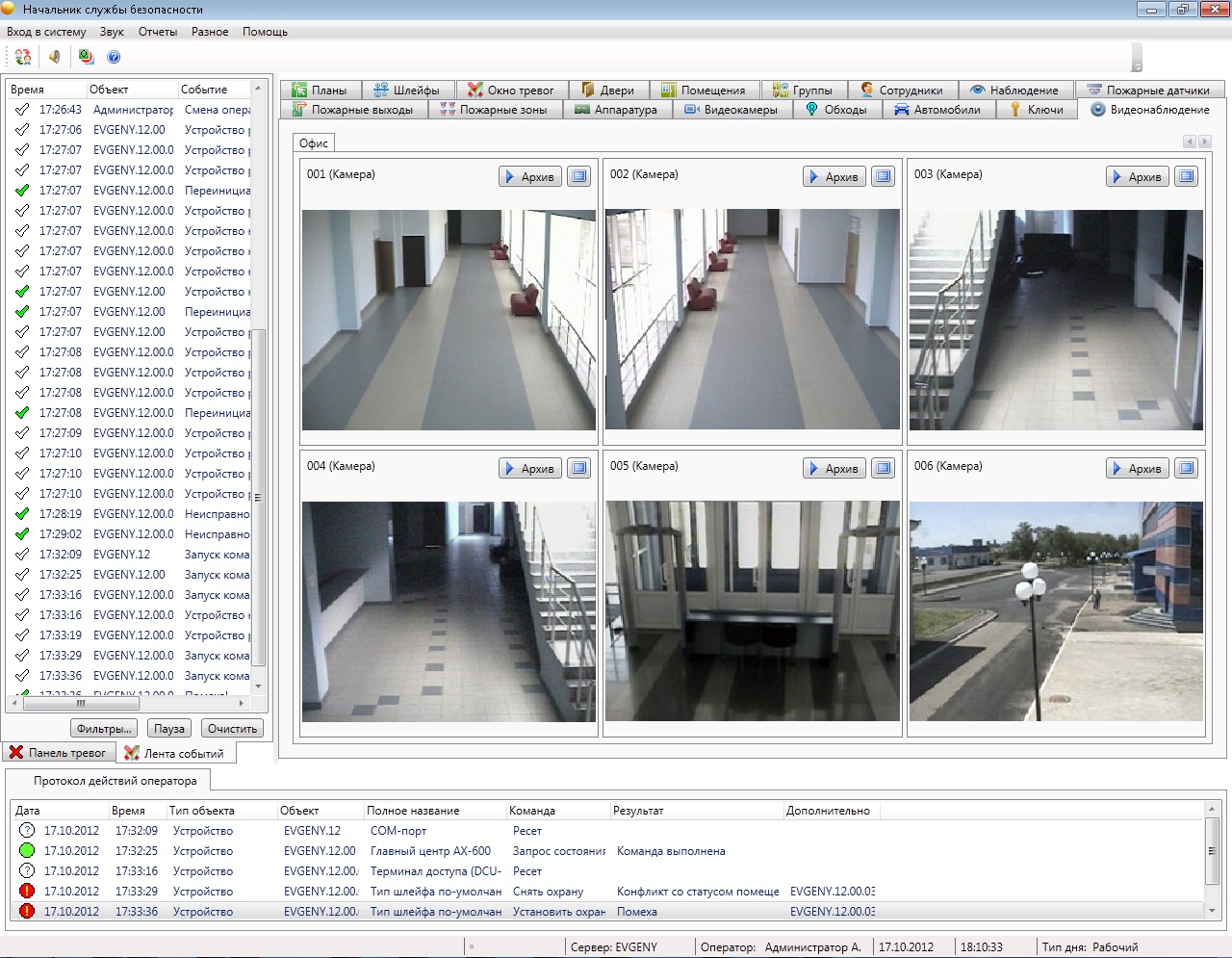Click the switch operator toolbar icon
Screen dimensions: 1232x958
[x=23, y=57]
